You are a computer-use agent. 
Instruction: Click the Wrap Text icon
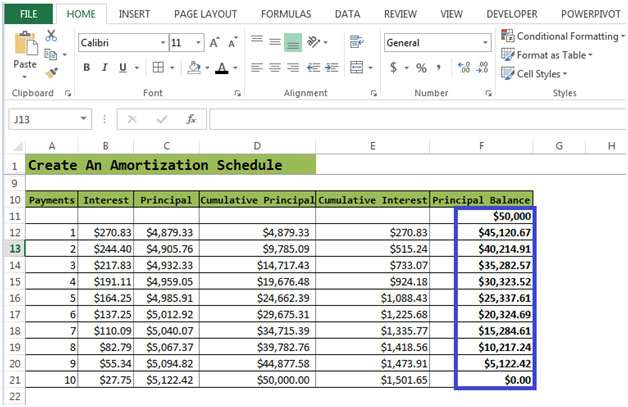tap(356, 42)
